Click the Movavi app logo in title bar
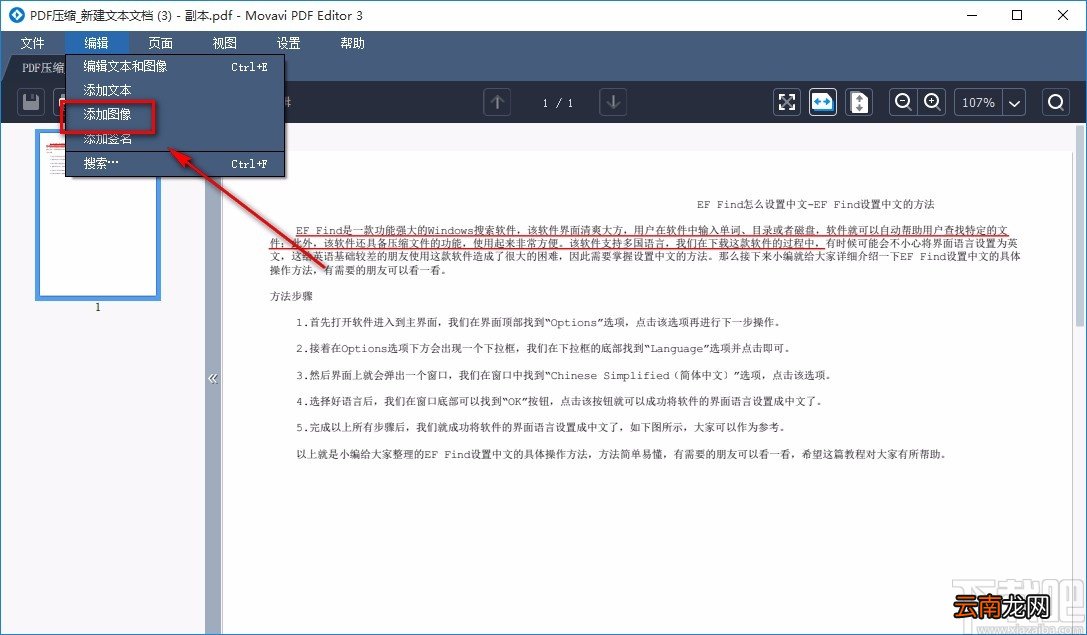The height and width of the screenshot is (635, 1087). point(16,15)
